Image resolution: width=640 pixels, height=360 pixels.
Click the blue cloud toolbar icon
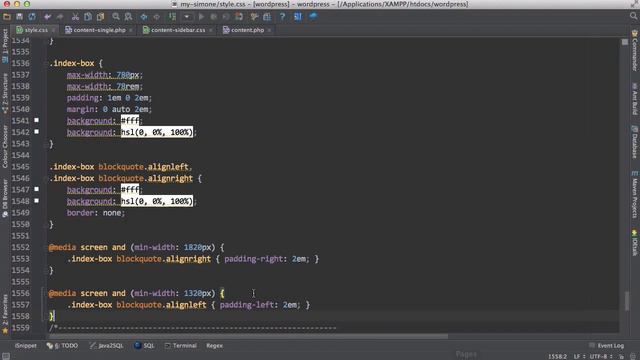point(313,17)
